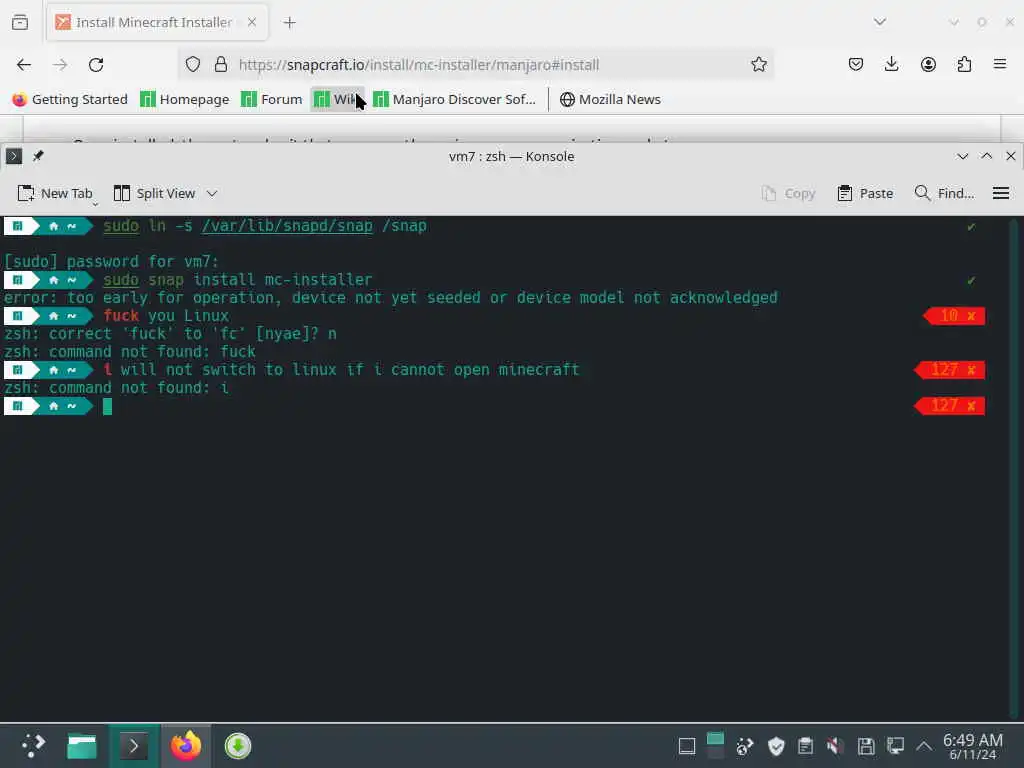The image size is (1024, 768).
Task: Open Dolphin file manager from taskbar
Action: pyautogui.click(x=82, y=746)
